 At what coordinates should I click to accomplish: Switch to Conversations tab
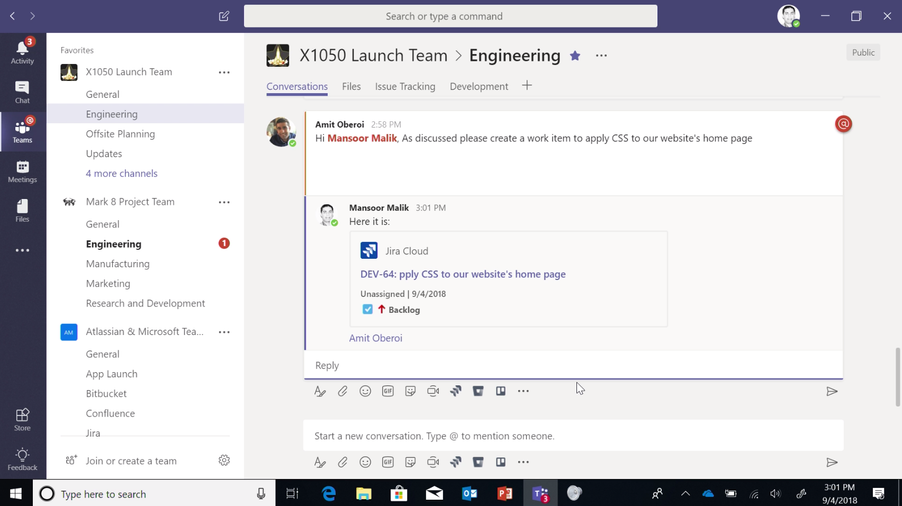click(297, 86)
